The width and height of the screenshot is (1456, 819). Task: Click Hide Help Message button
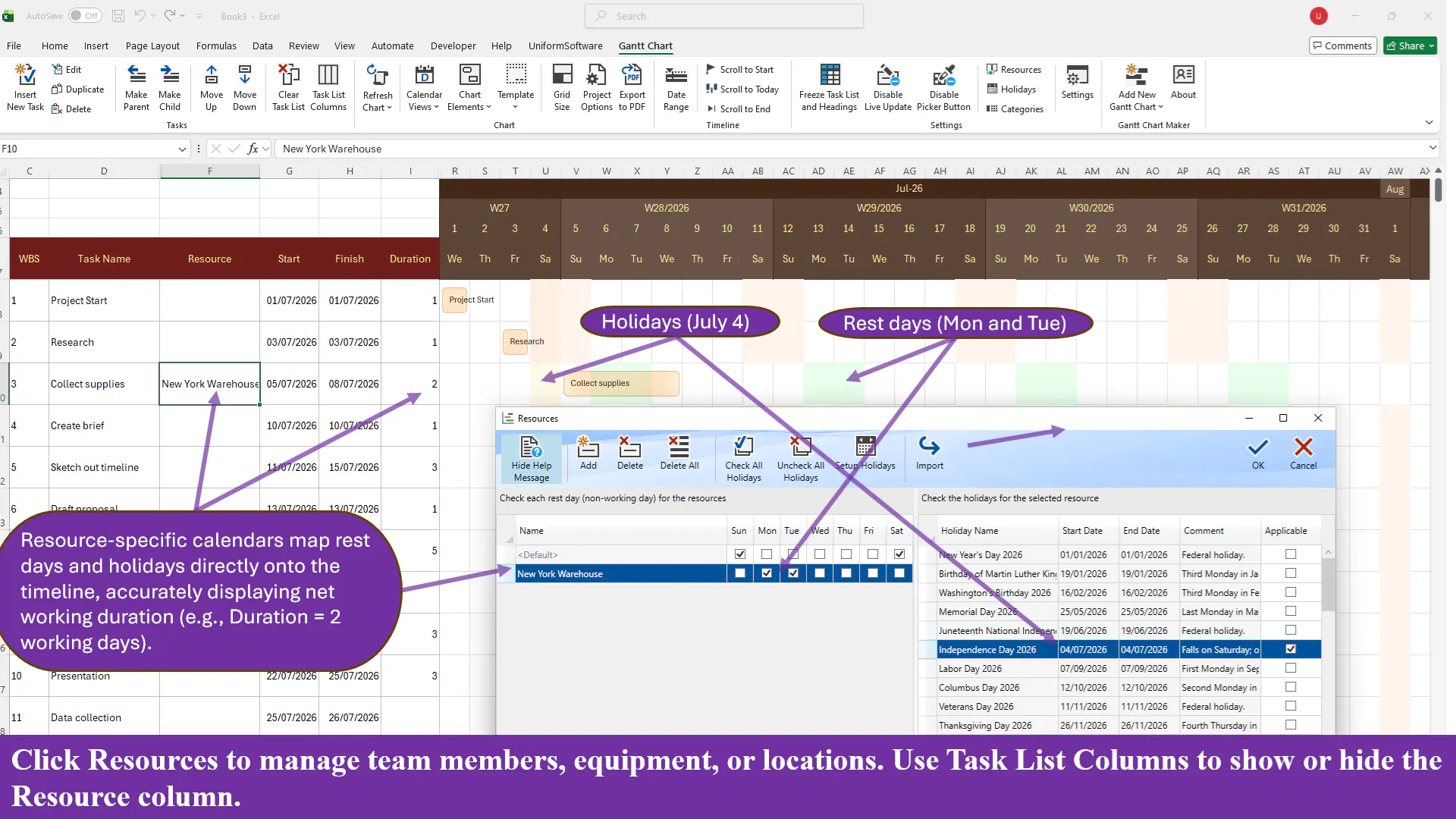pos(531,459)
